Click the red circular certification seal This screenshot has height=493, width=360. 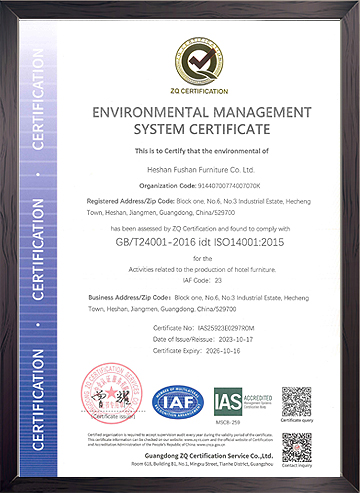tap(112, 393)
